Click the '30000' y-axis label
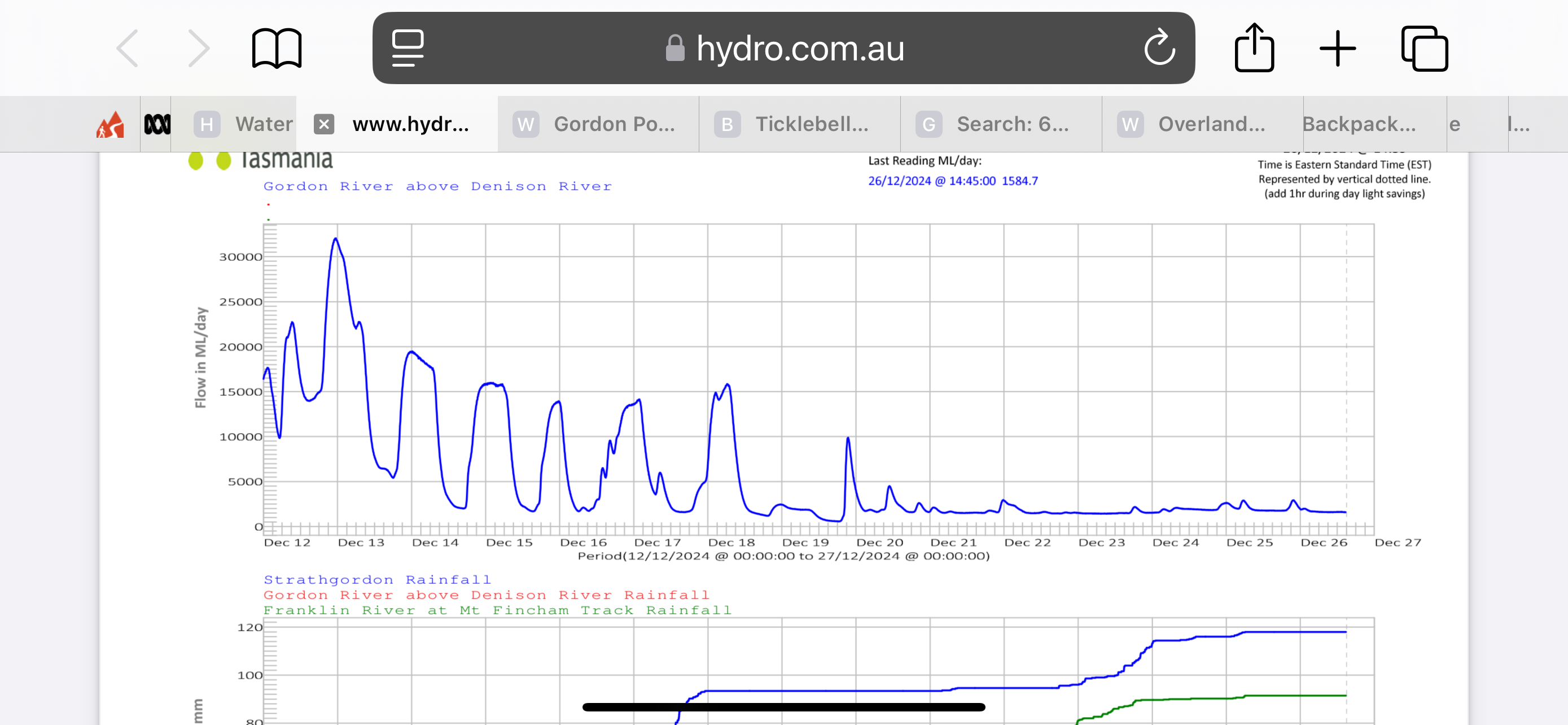The image size is (1568, 725). click(240, 257)
